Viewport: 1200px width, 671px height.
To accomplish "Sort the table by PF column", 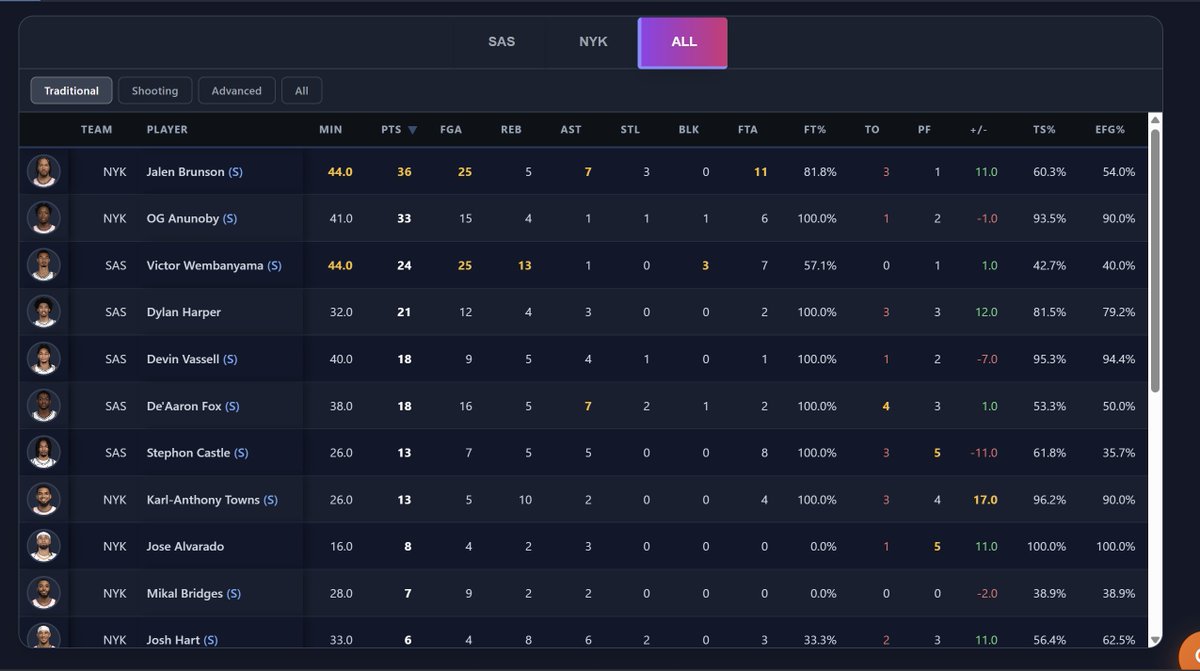I will click(924, 130).
